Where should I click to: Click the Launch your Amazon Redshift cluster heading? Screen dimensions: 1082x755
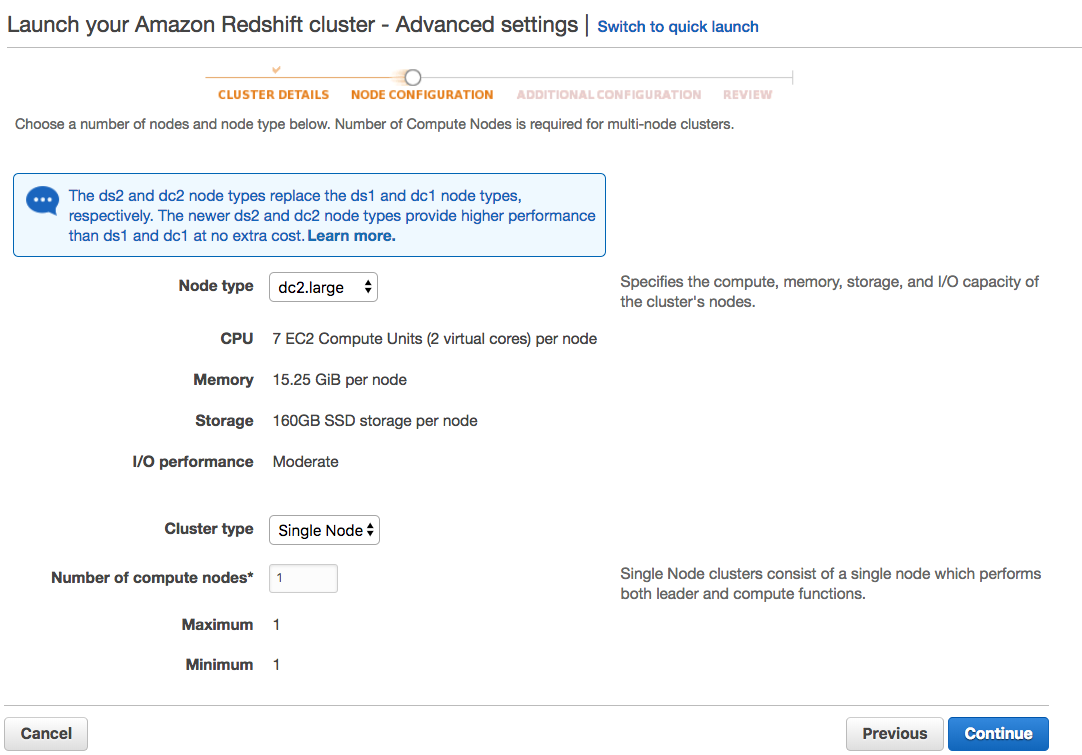pos(292,25)
